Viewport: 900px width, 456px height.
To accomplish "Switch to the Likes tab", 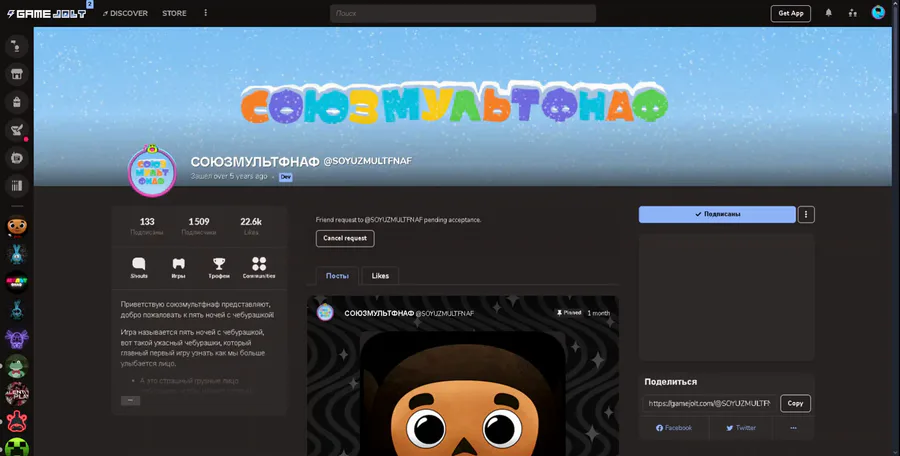I will point(380,276).
